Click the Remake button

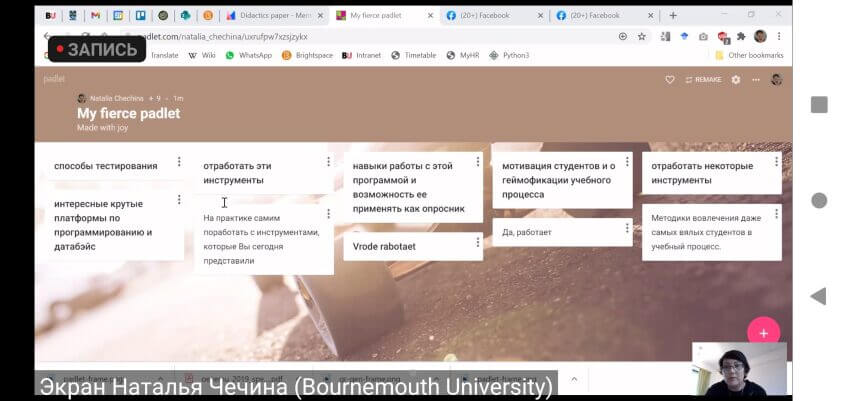pyautogui.click(x=703, y=79)
